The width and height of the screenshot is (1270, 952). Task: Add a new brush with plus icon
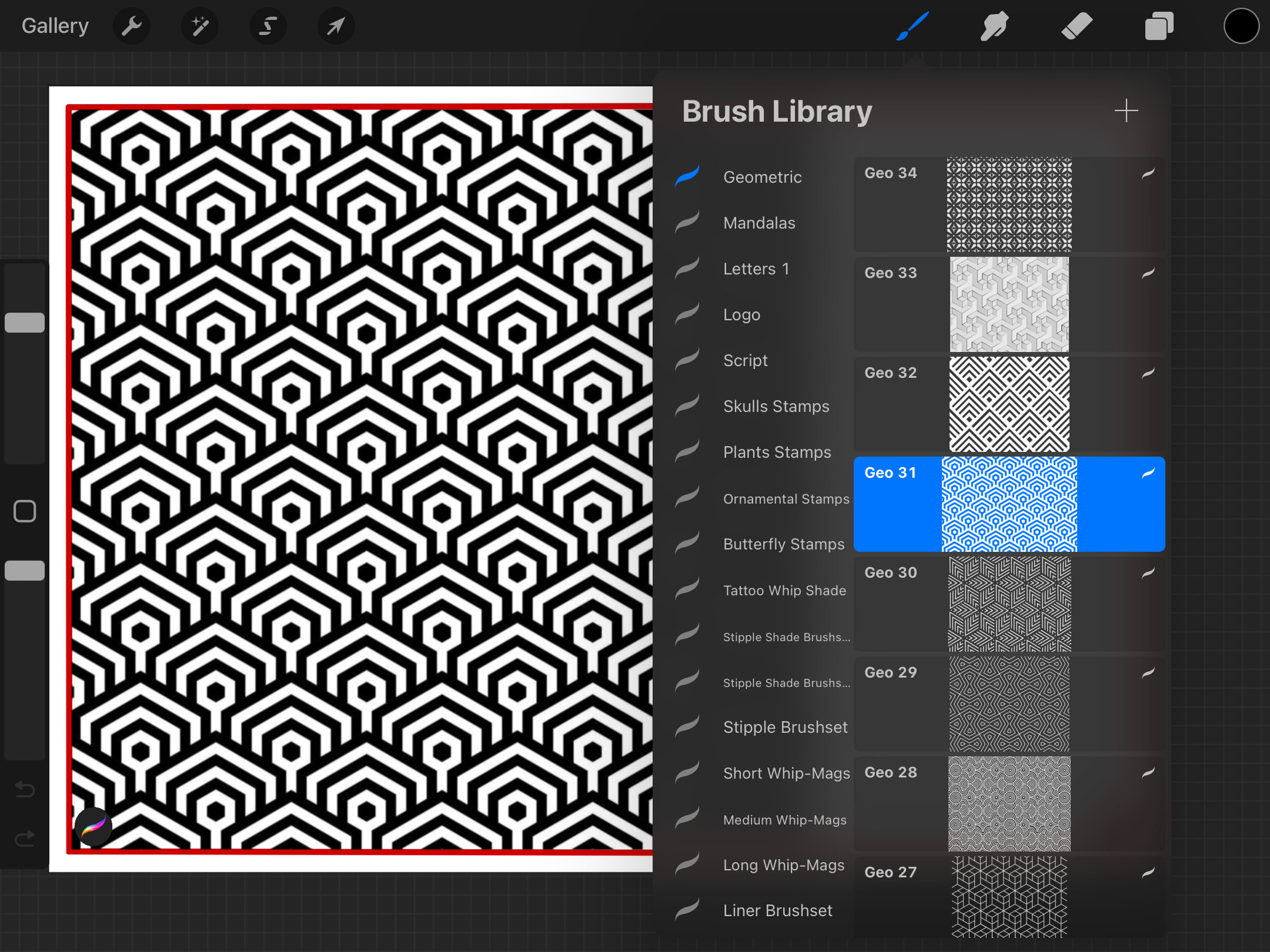coord(1126,110)
